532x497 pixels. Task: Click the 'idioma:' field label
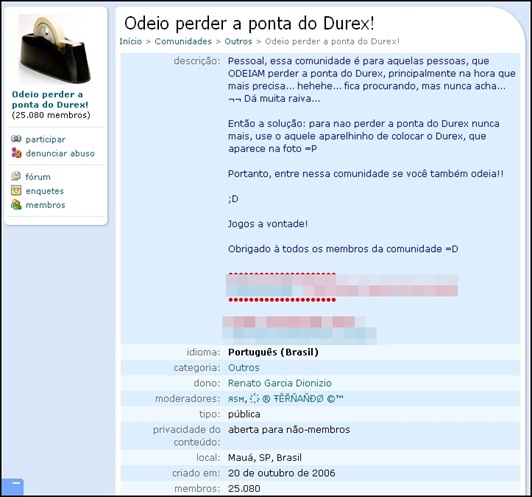[203, 352]
